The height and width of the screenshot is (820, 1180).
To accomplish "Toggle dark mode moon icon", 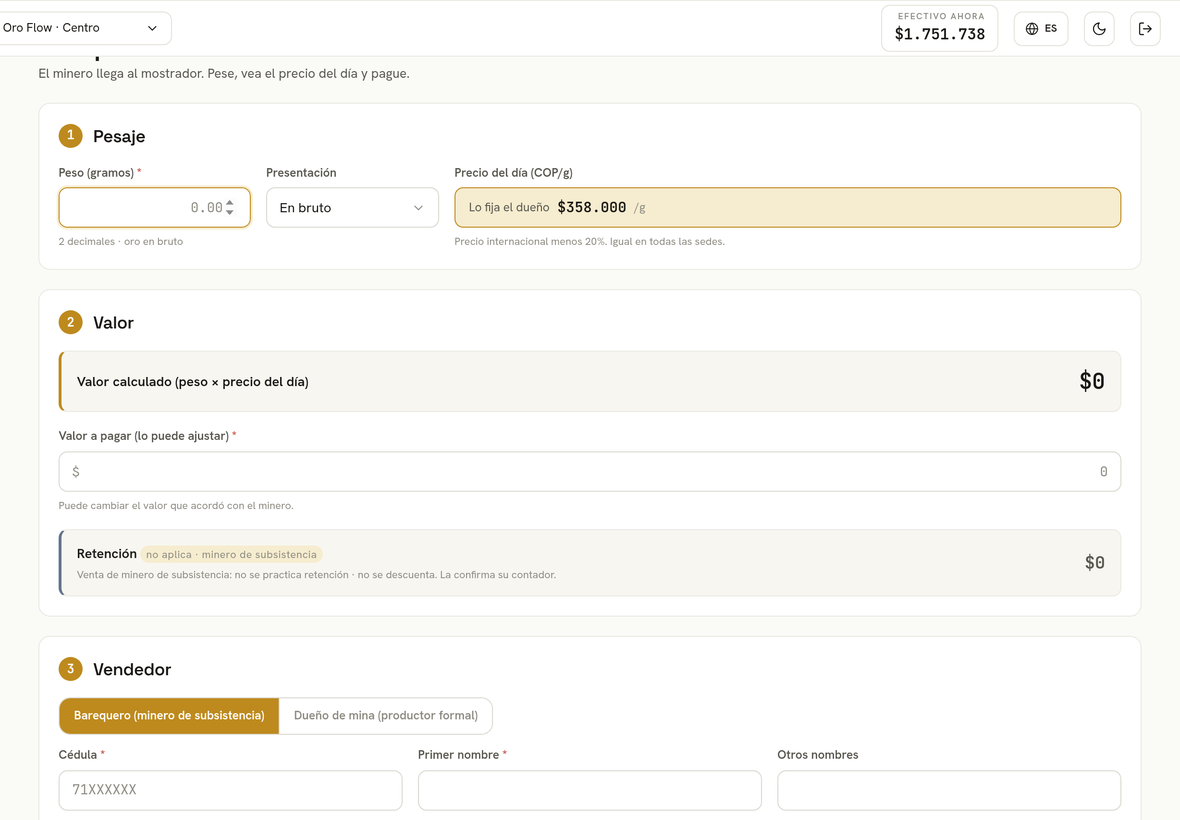I will click(1099, 29).
